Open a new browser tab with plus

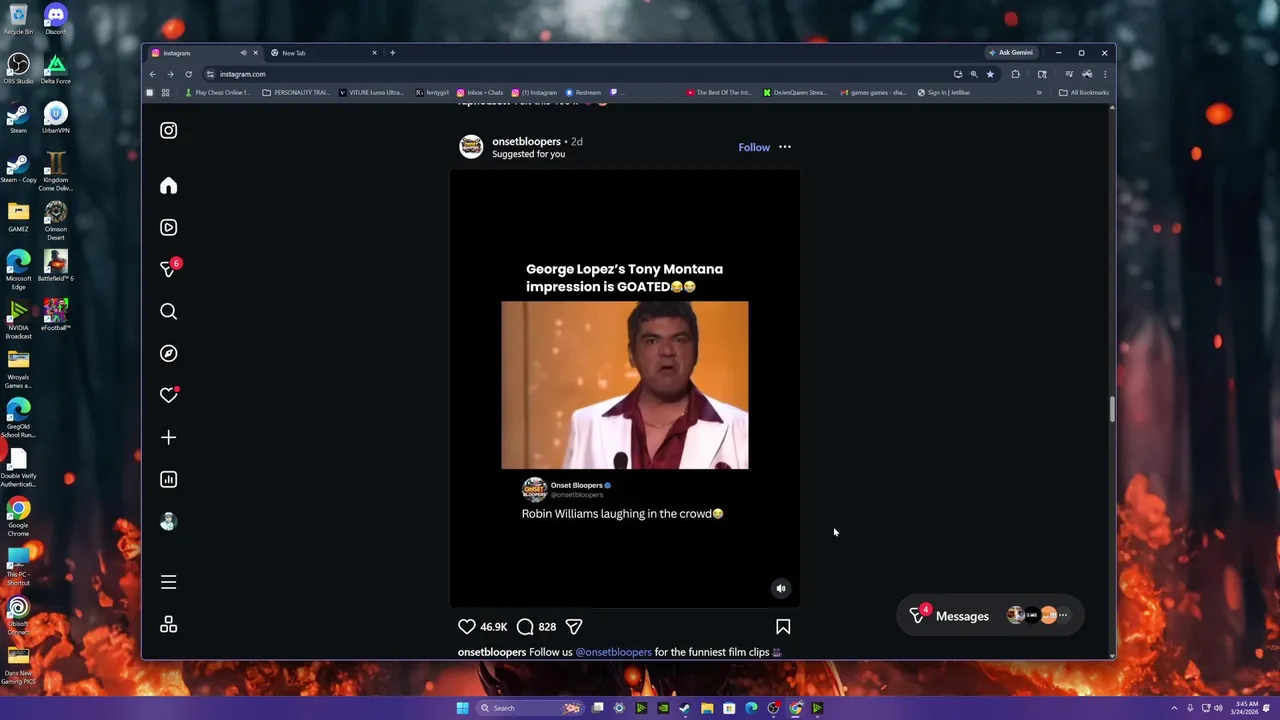pyautogui.click(x=392, y=53)
